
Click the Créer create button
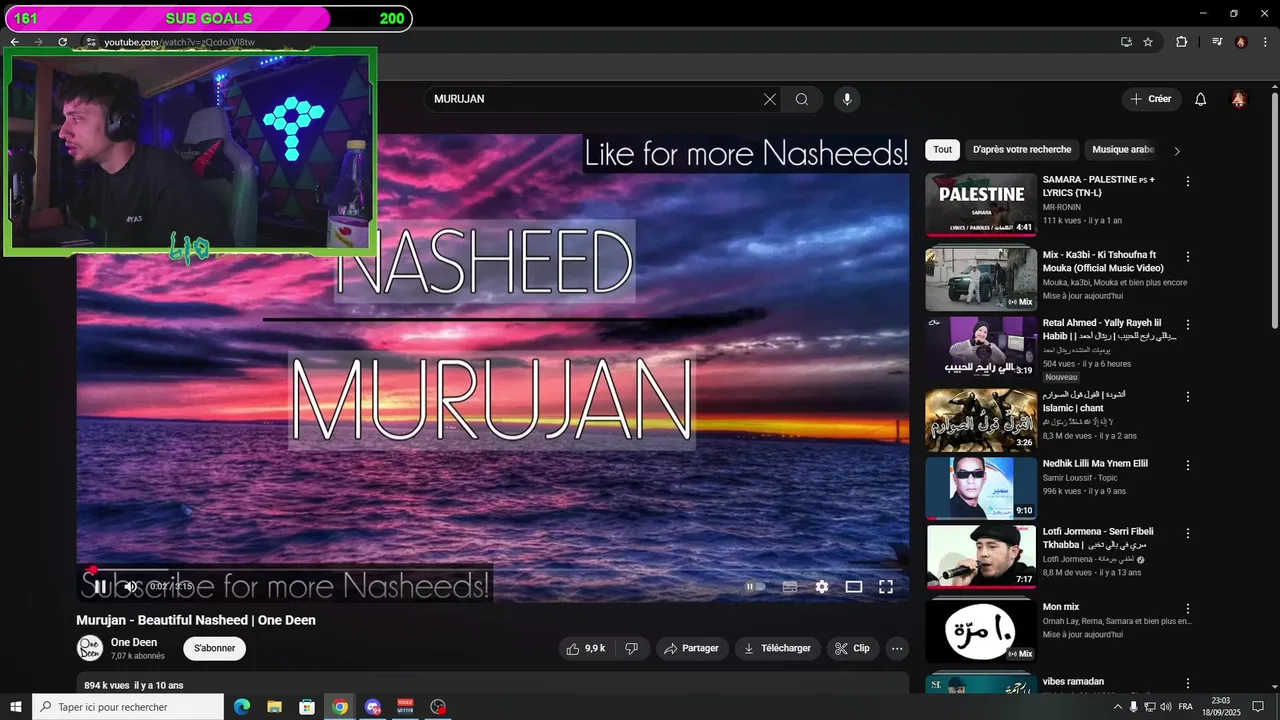point(1151,99)
